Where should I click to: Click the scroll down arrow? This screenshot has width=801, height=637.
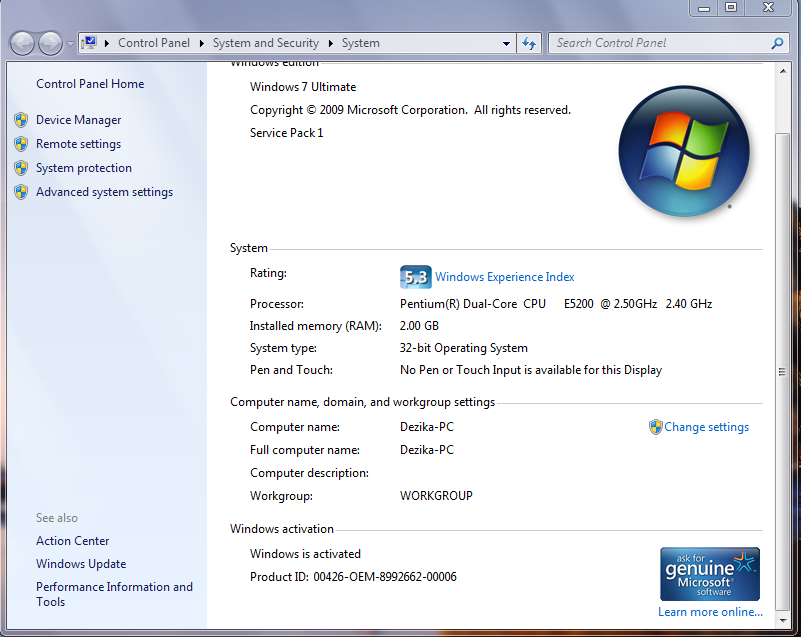783,621
